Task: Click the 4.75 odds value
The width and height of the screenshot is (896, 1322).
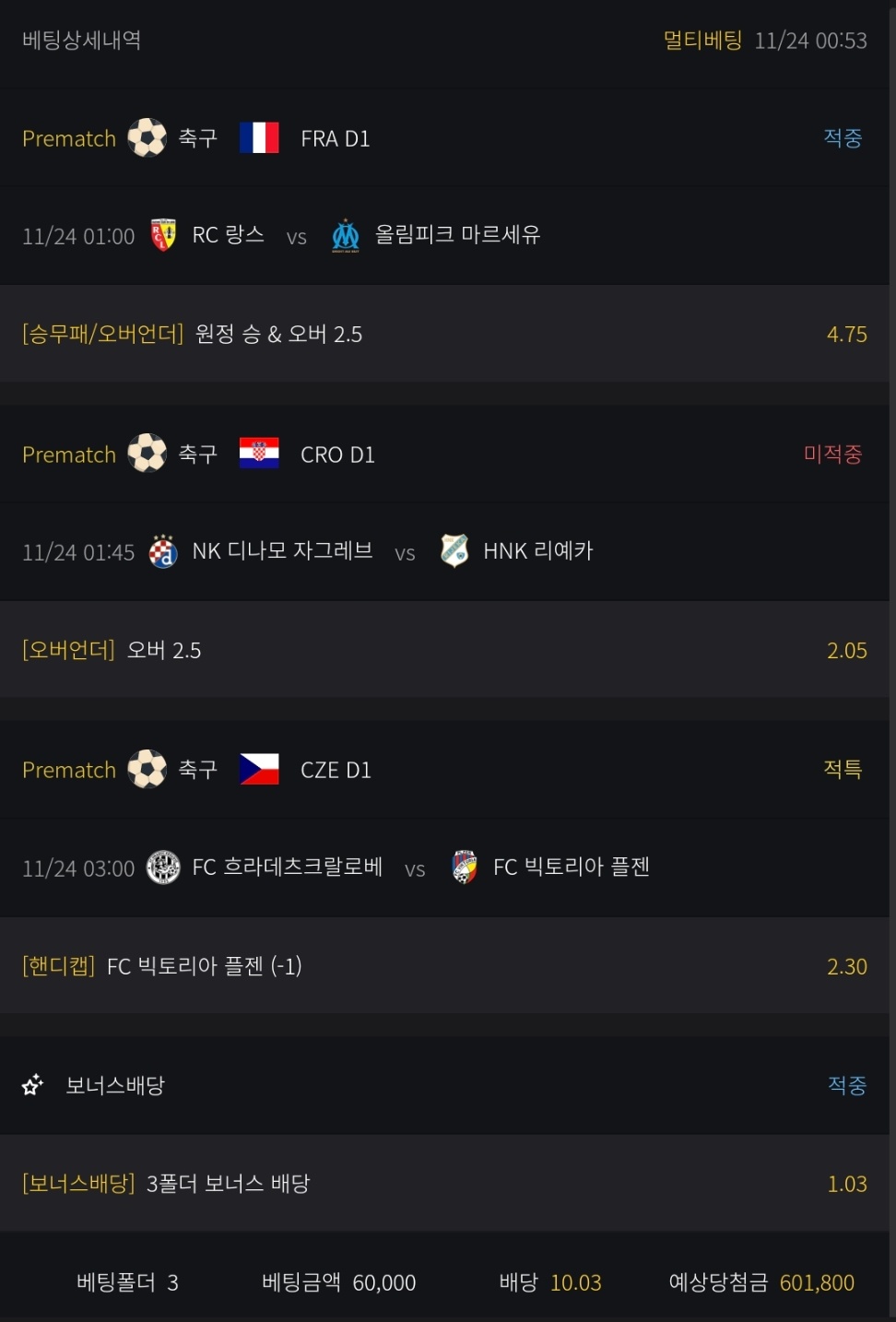Action: pos(846,334)
